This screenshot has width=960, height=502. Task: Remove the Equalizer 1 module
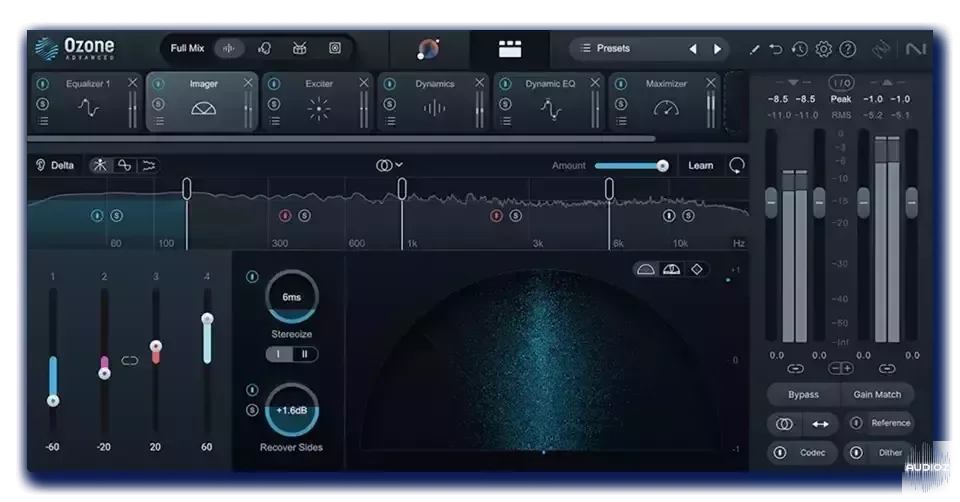[132, 83]
